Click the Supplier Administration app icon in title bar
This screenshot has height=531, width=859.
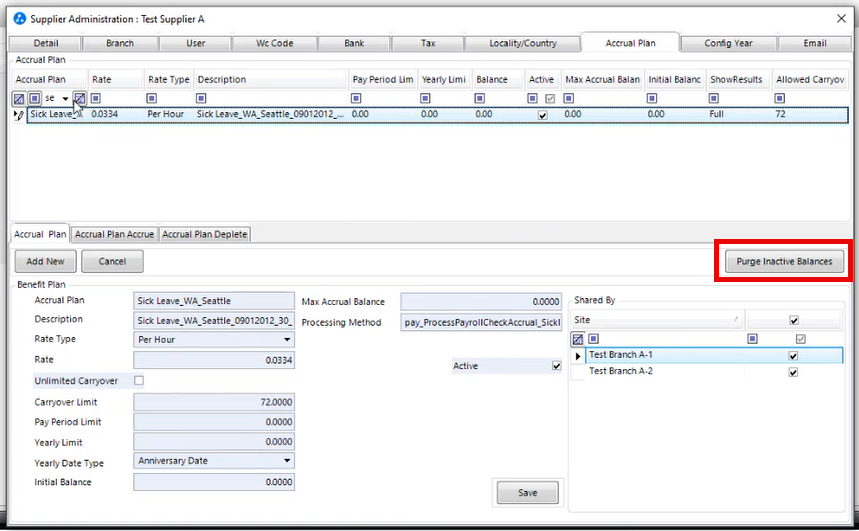click(x=20, y=19)
